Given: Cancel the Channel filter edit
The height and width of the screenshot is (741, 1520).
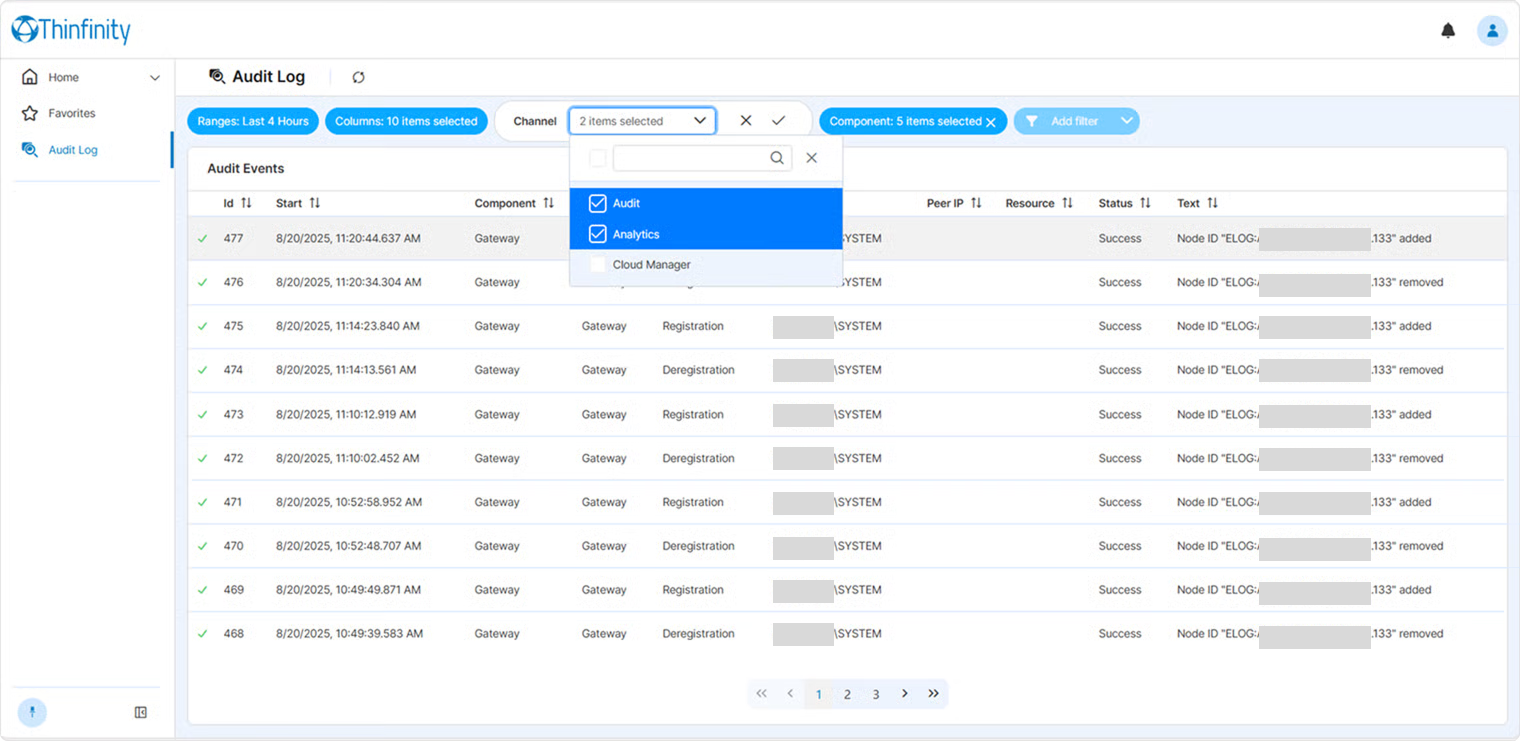Looking at the screenshot, I should click(746, 120).
